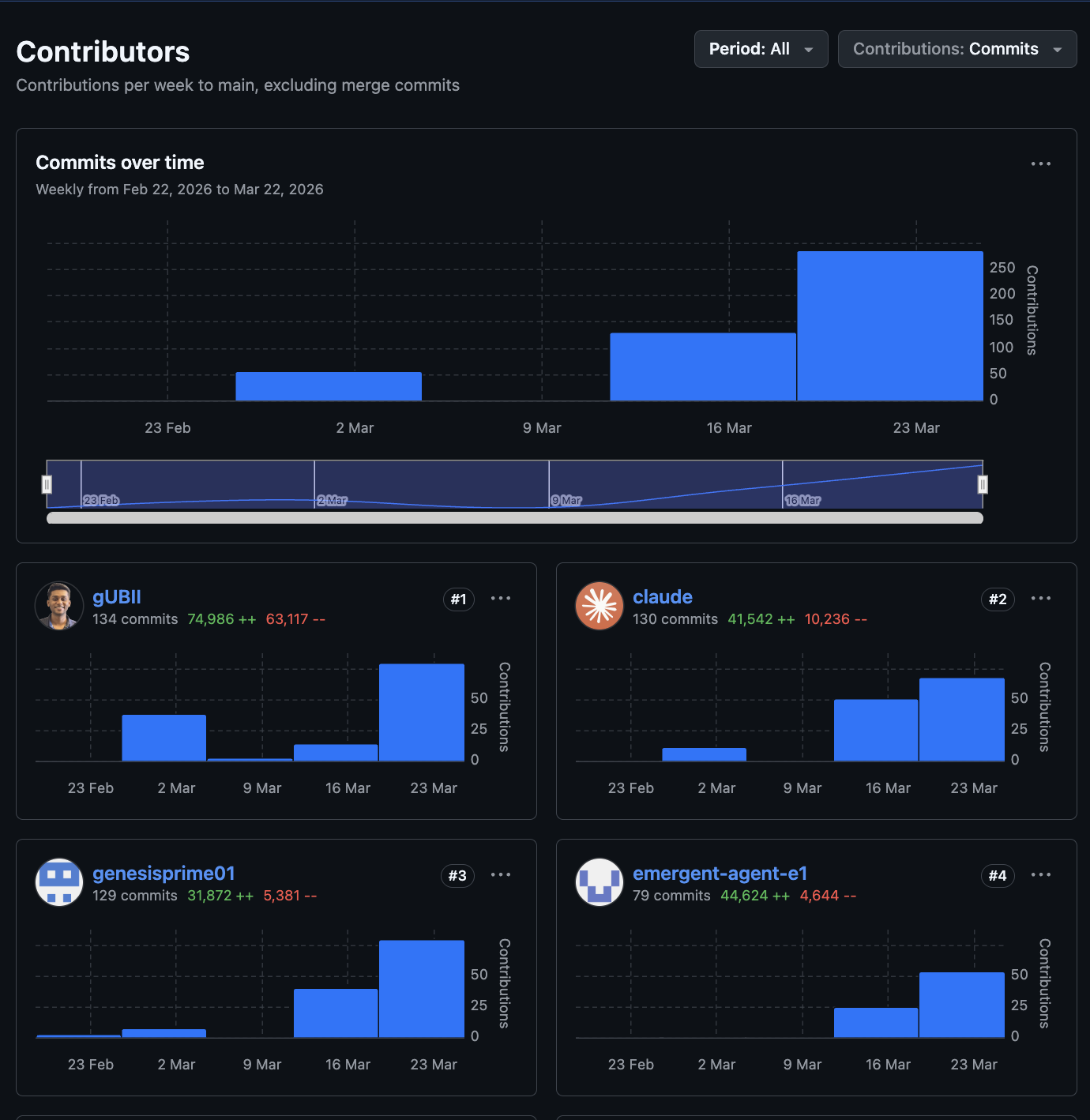Click genesisprime01's avatar image

tap(58, 882)
